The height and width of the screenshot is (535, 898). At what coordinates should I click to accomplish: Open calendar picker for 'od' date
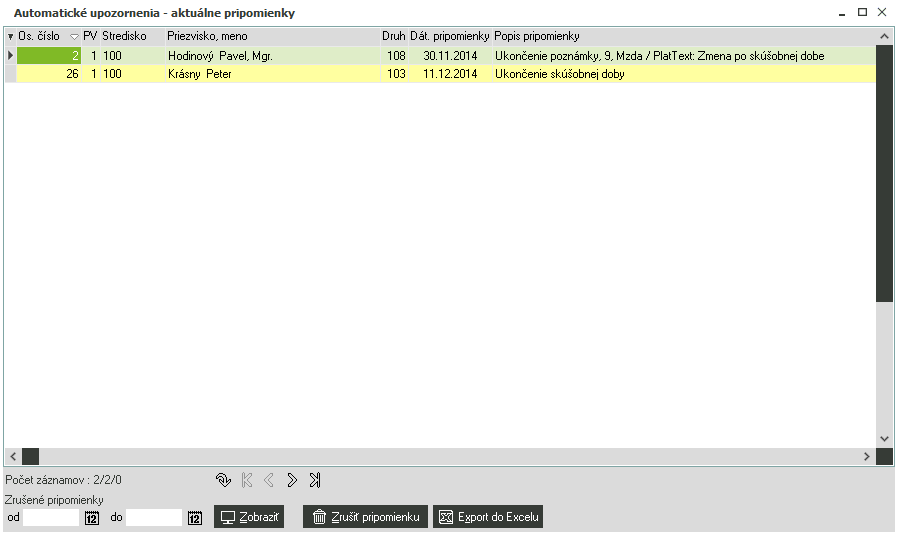[92, 518]
